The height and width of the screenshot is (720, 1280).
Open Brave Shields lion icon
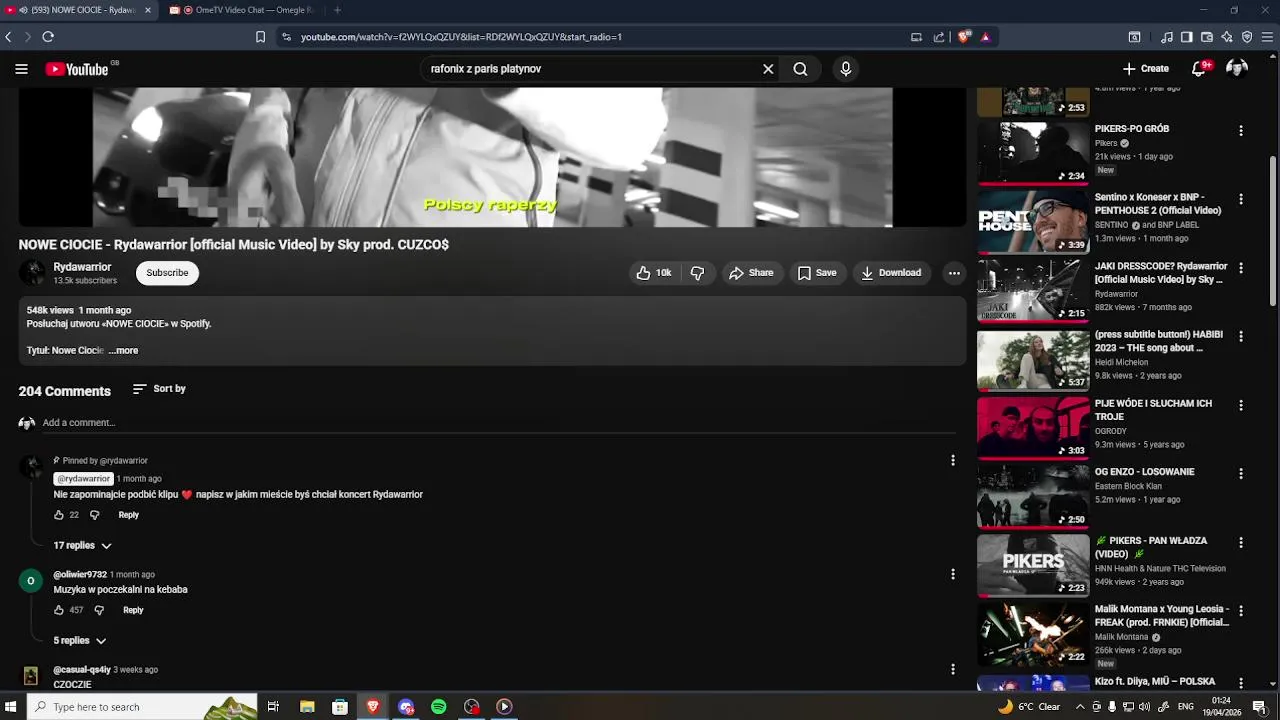[x=964, y=37]
